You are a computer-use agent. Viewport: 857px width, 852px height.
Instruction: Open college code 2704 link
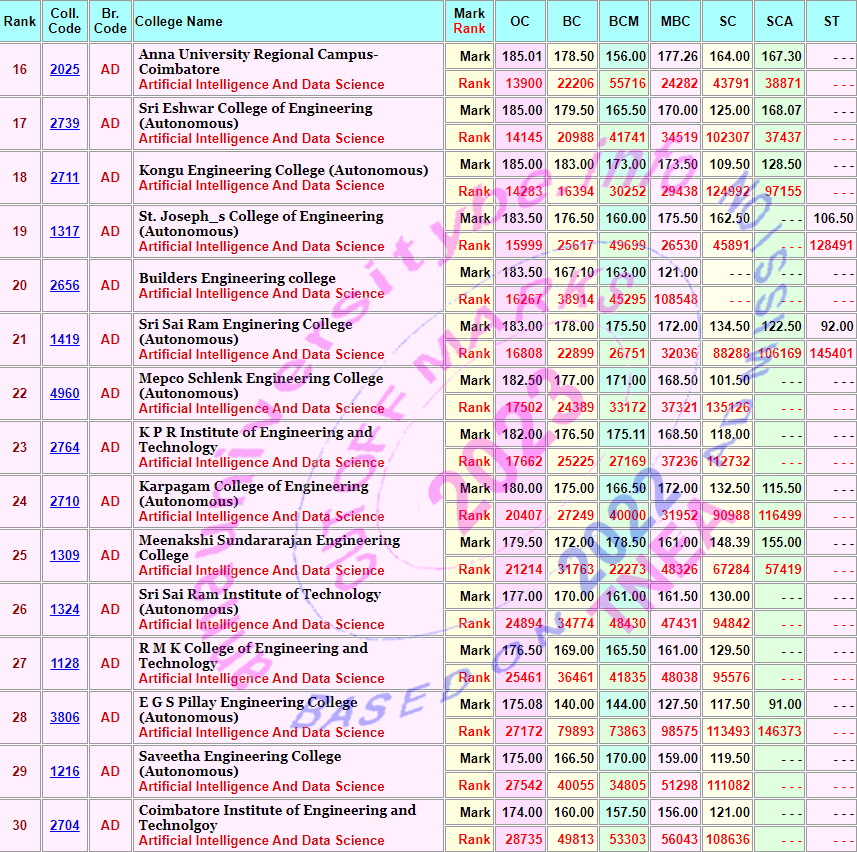coord(64,825)
